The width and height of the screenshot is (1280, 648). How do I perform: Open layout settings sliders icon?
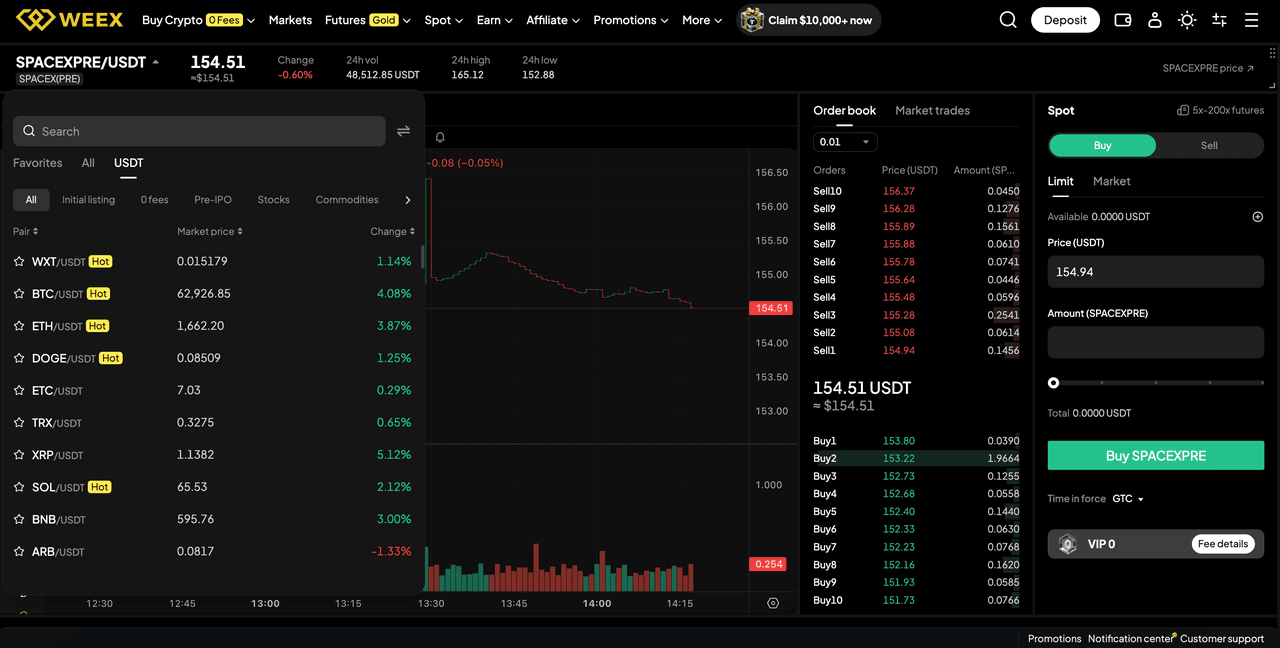click(x=1219, y=20)
